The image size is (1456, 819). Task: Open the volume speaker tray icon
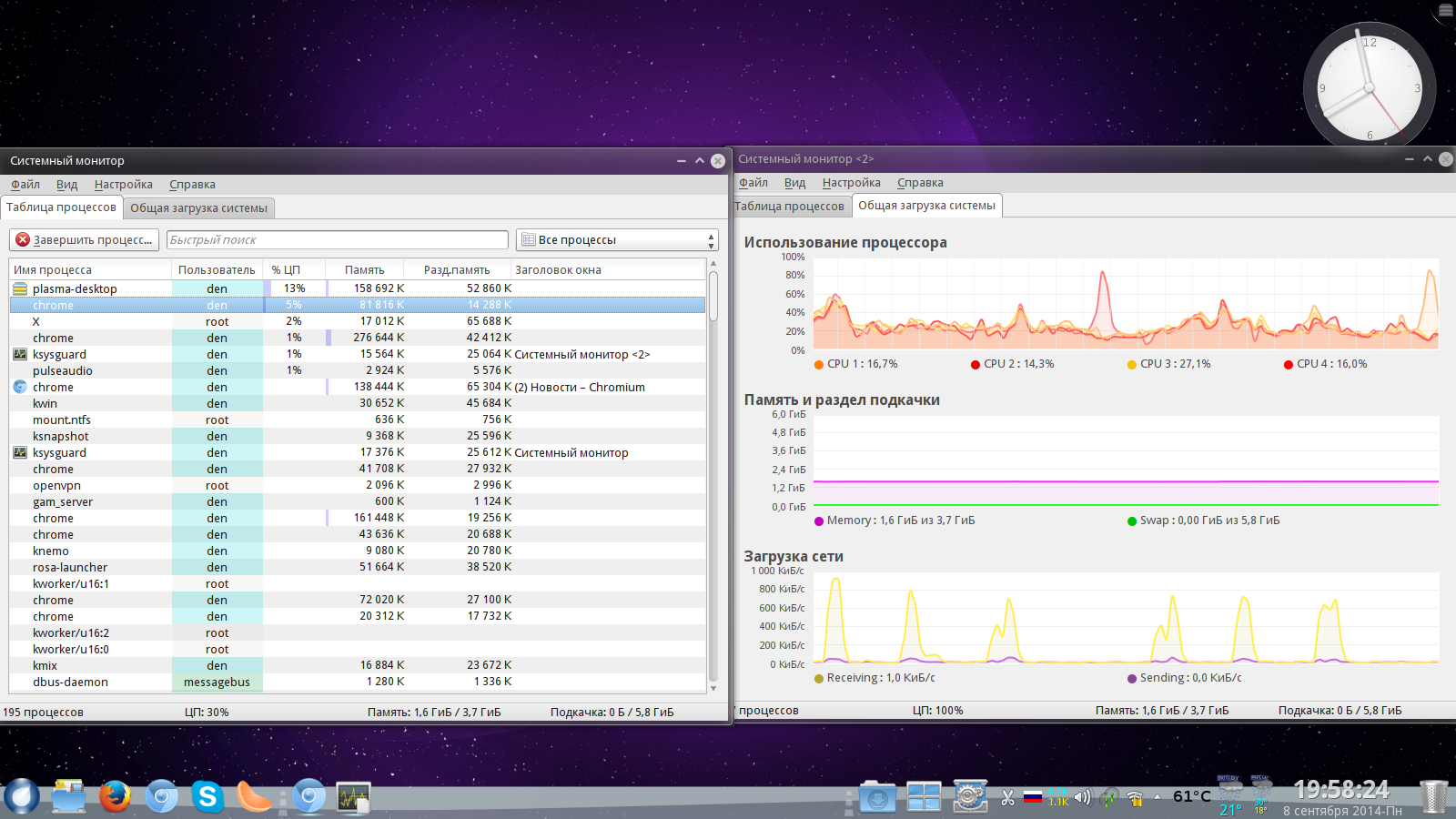(1082, 797)
